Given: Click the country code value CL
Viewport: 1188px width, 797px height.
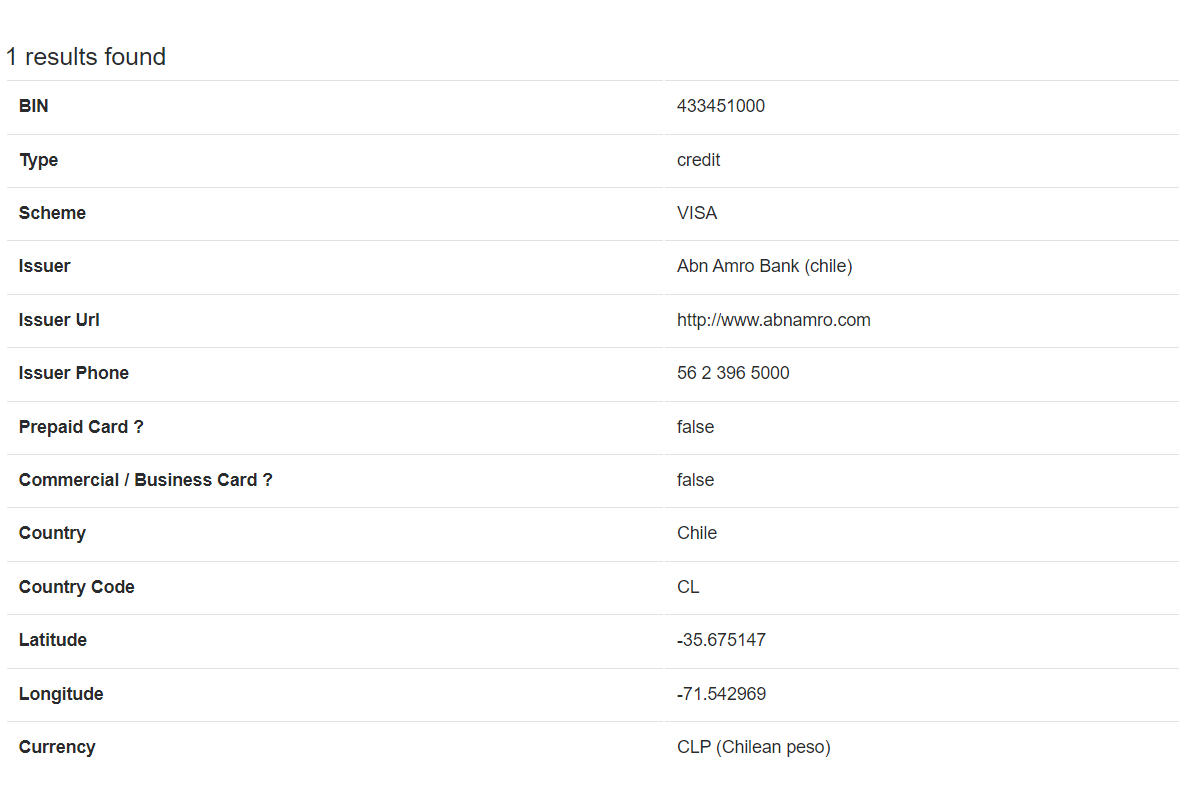Looking at the screenshot, I should tap(688, 587).
